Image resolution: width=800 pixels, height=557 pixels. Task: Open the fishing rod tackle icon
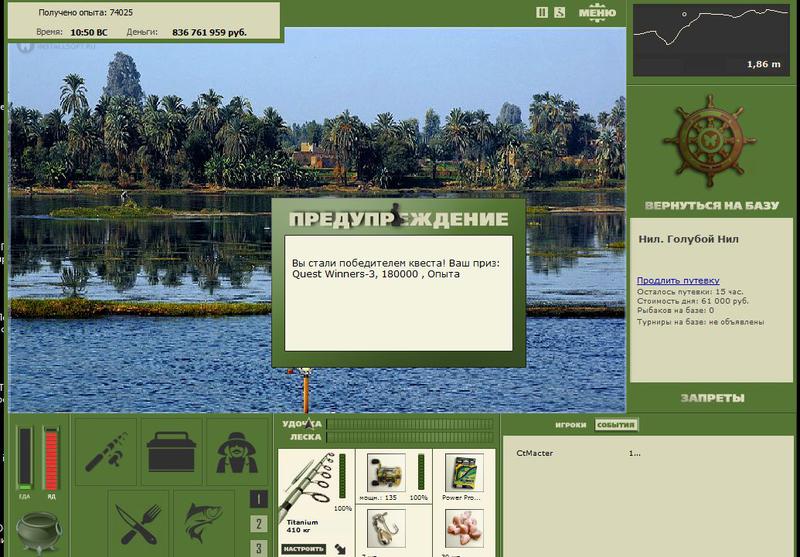[106, 452]
